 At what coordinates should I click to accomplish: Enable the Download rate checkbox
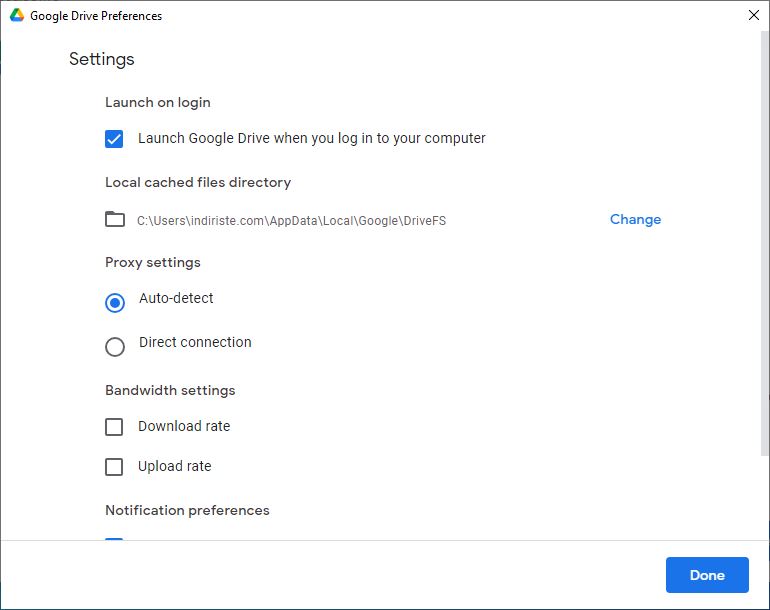(x=114, y=427)
